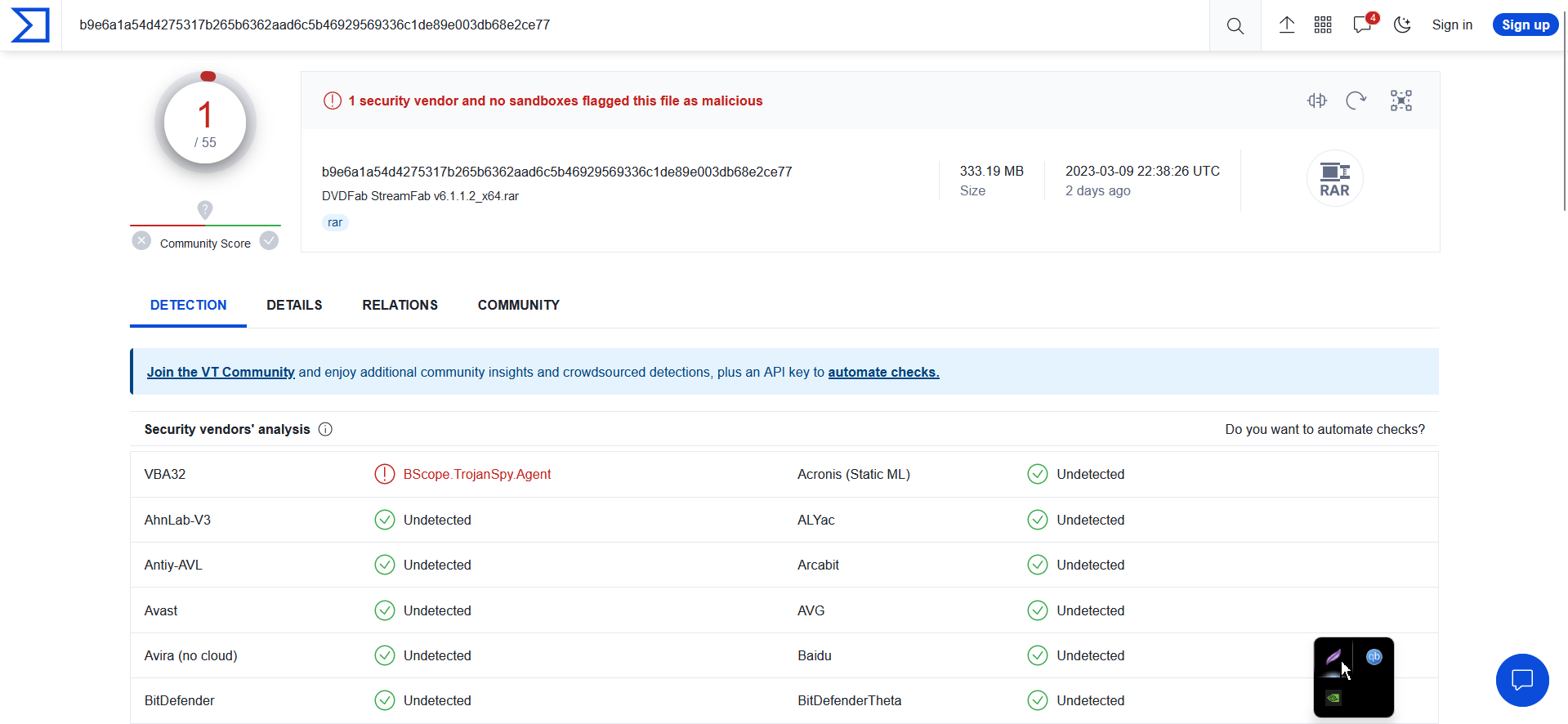Click the Community Score question pin

pyautogui.click(x=205, y=210)
